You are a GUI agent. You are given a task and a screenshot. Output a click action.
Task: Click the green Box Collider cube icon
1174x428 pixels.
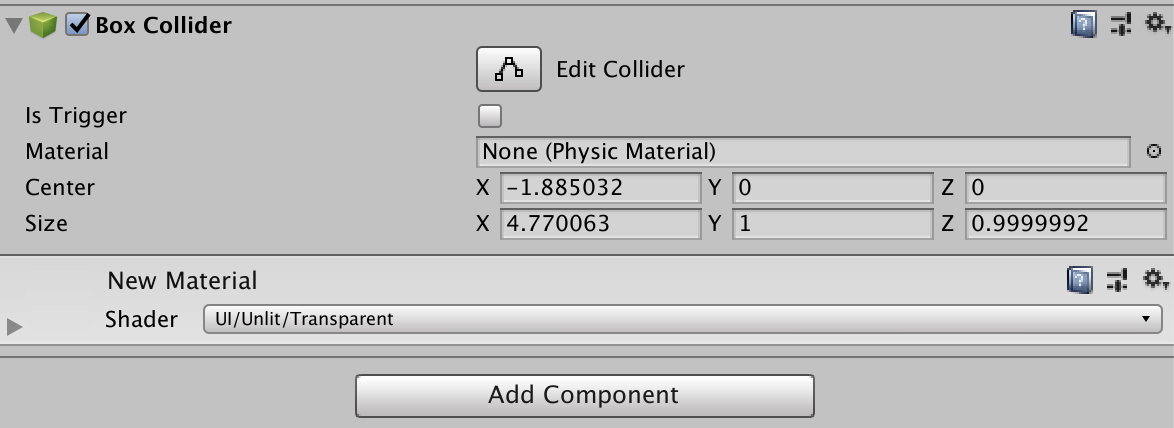tap(43, 25)
